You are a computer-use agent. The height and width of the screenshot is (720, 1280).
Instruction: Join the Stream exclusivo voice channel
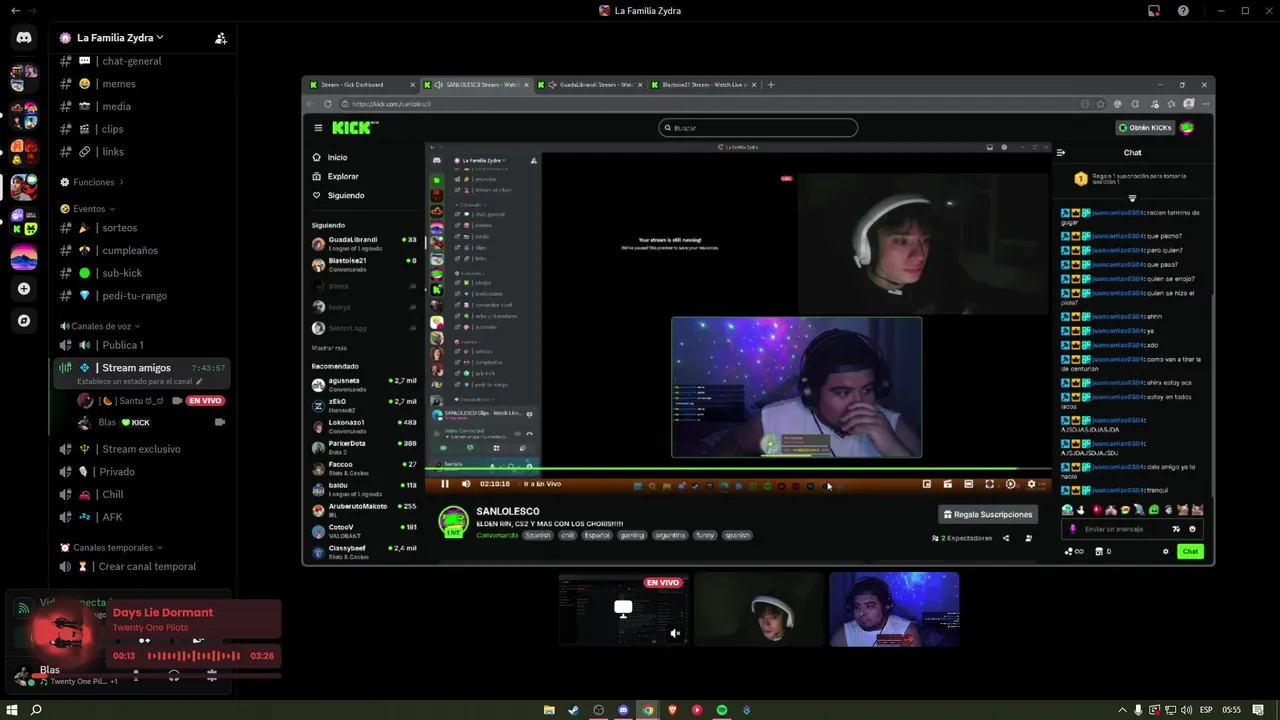click(x=143, y=449)
